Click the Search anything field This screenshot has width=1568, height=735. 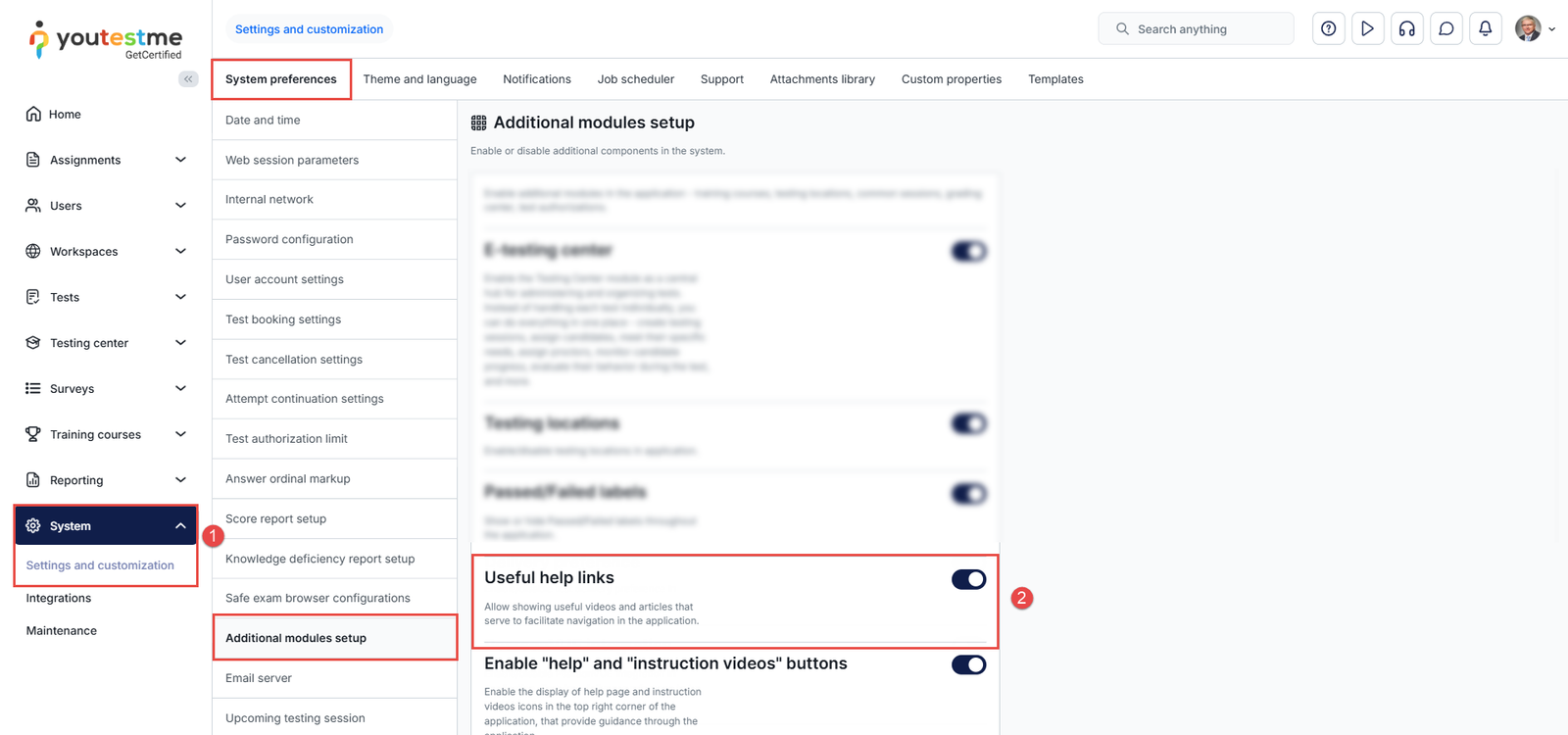point(1196,29)
